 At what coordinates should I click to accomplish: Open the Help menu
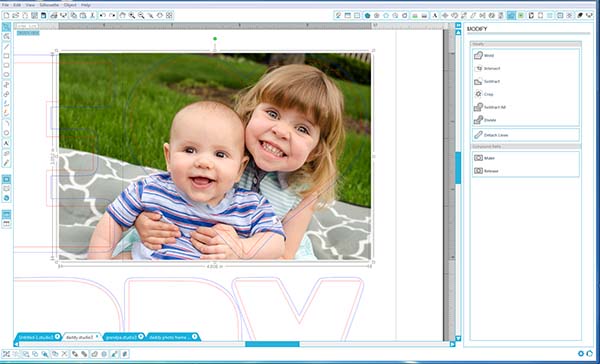point(86,5)
